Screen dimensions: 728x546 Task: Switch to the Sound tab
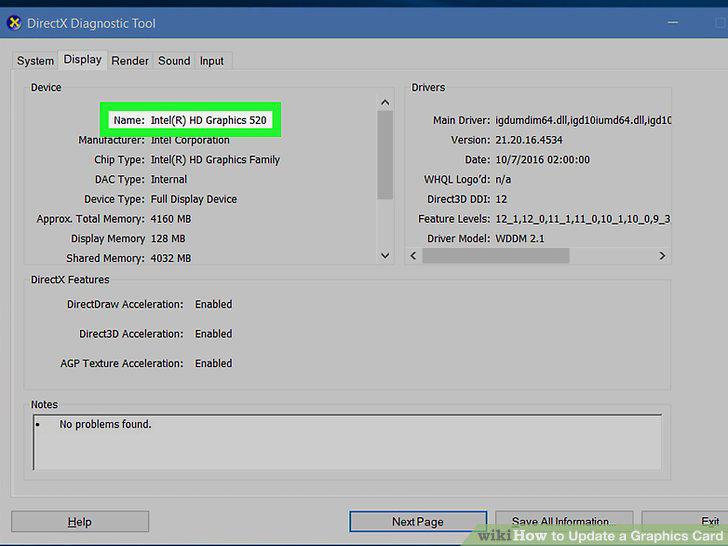(x=174, y=61)
